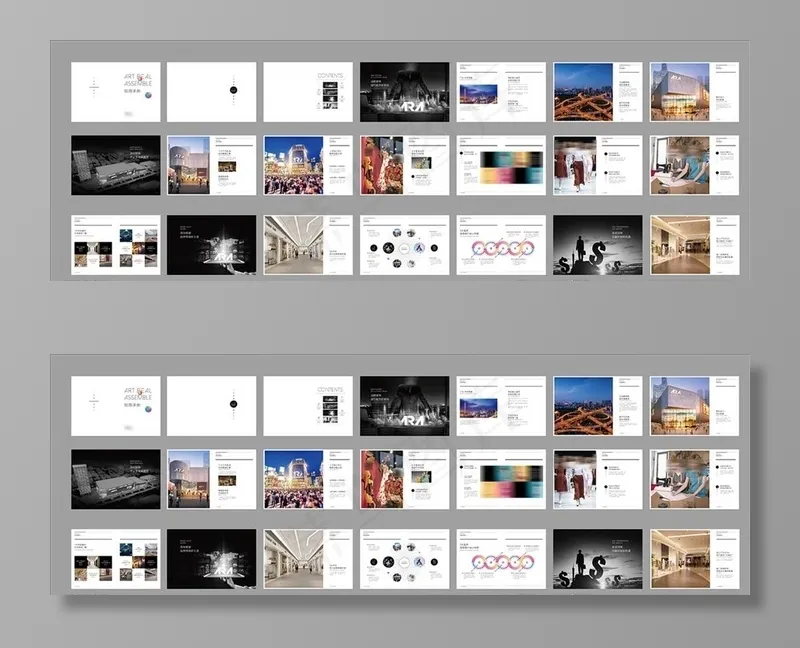Viewport: 800px width, 648px height.
Task: Pick lower sheet's page with small city skyline photo
Action: pyautogui.click(x=501, y=406)
